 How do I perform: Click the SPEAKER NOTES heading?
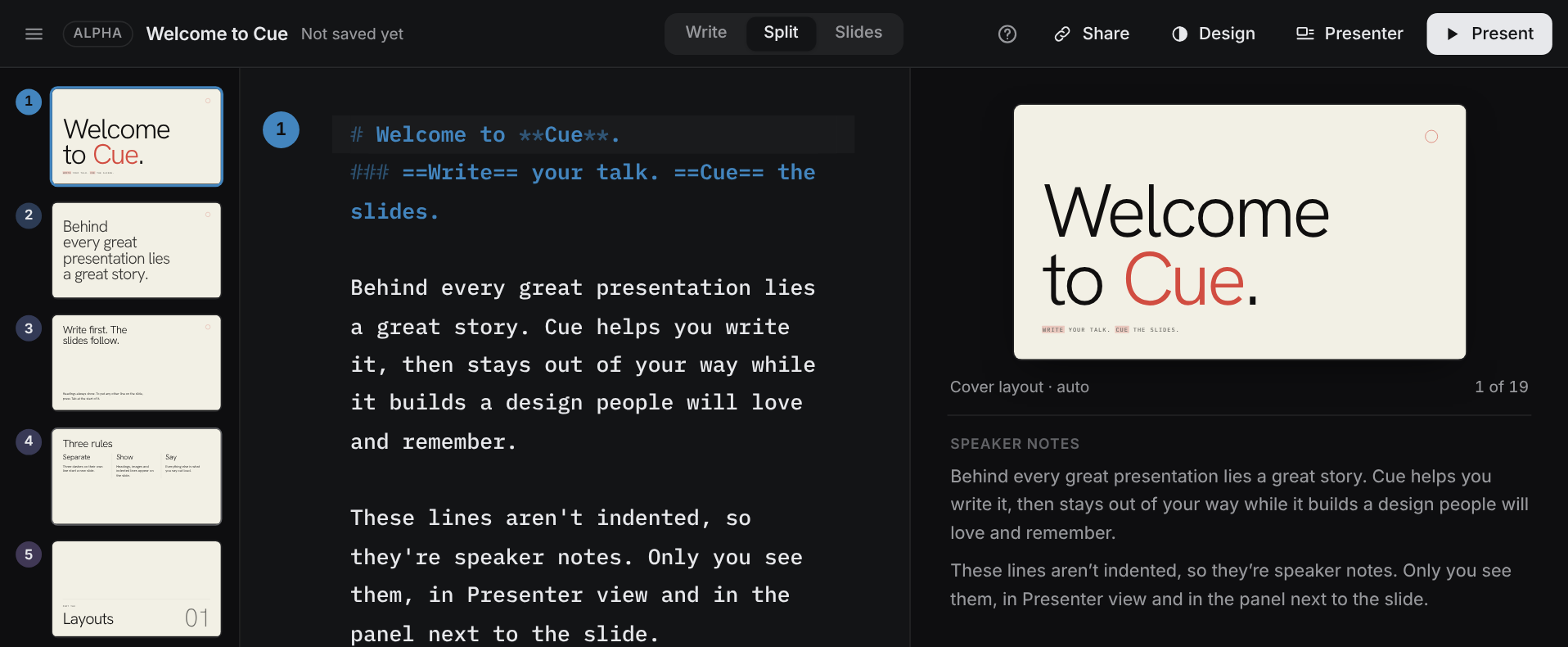[x=1015, y=444]
